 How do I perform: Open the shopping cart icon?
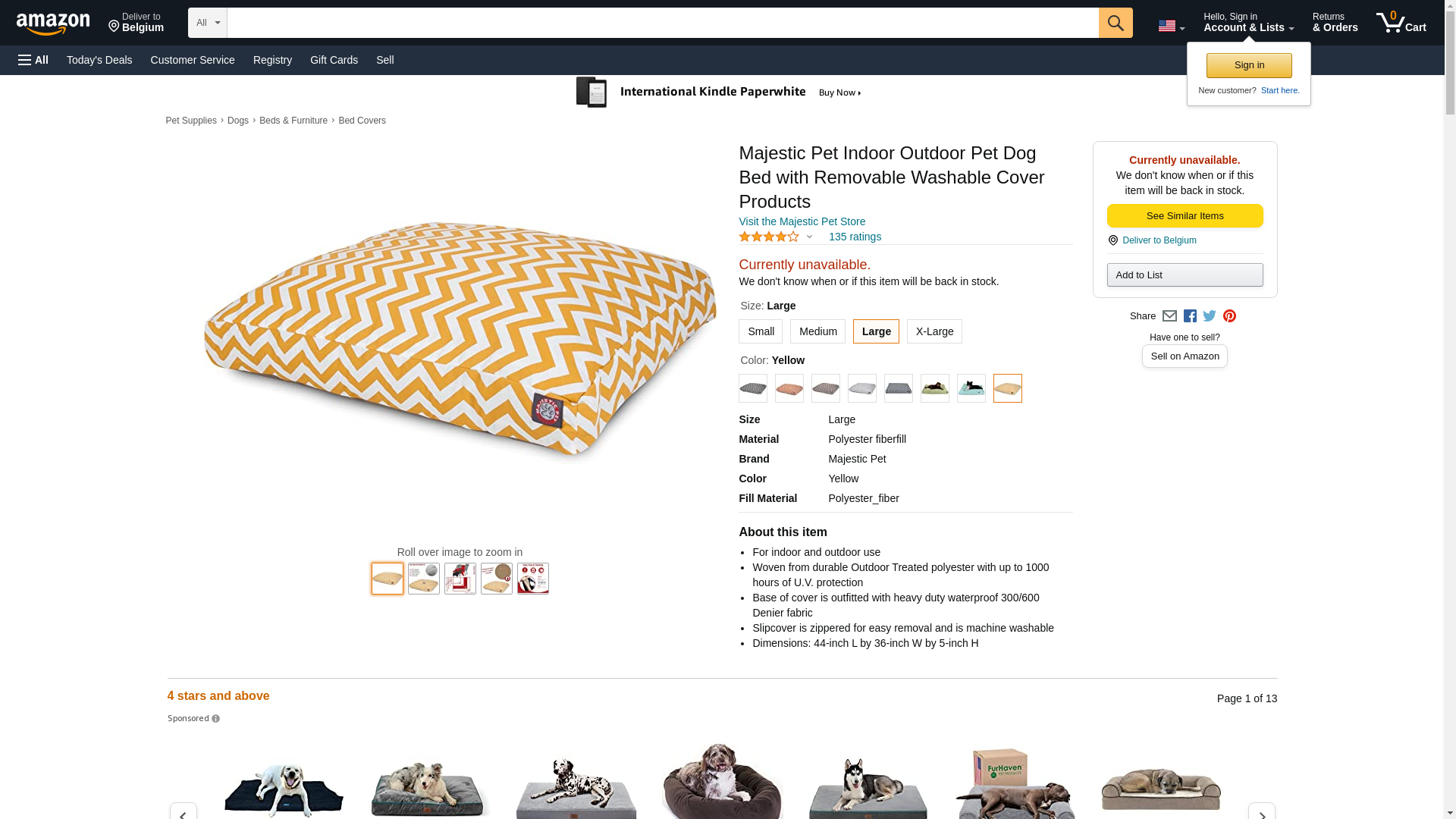coord(1401,23)
